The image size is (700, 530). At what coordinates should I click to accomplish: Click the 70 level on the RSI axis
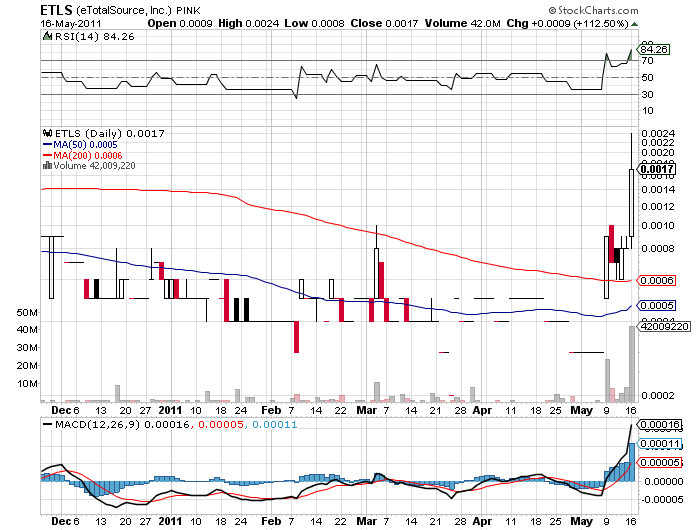(x=647, y=61)
